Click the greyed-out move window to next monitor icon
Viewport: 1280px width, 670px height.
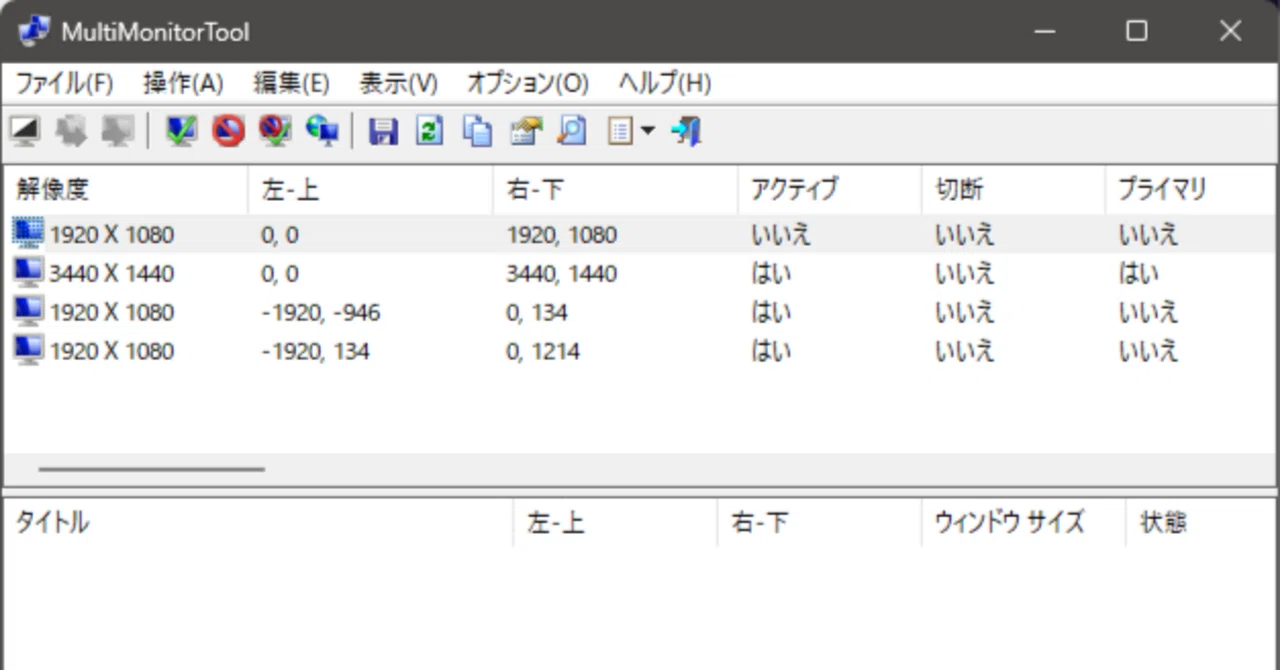[x=71, y=131]
